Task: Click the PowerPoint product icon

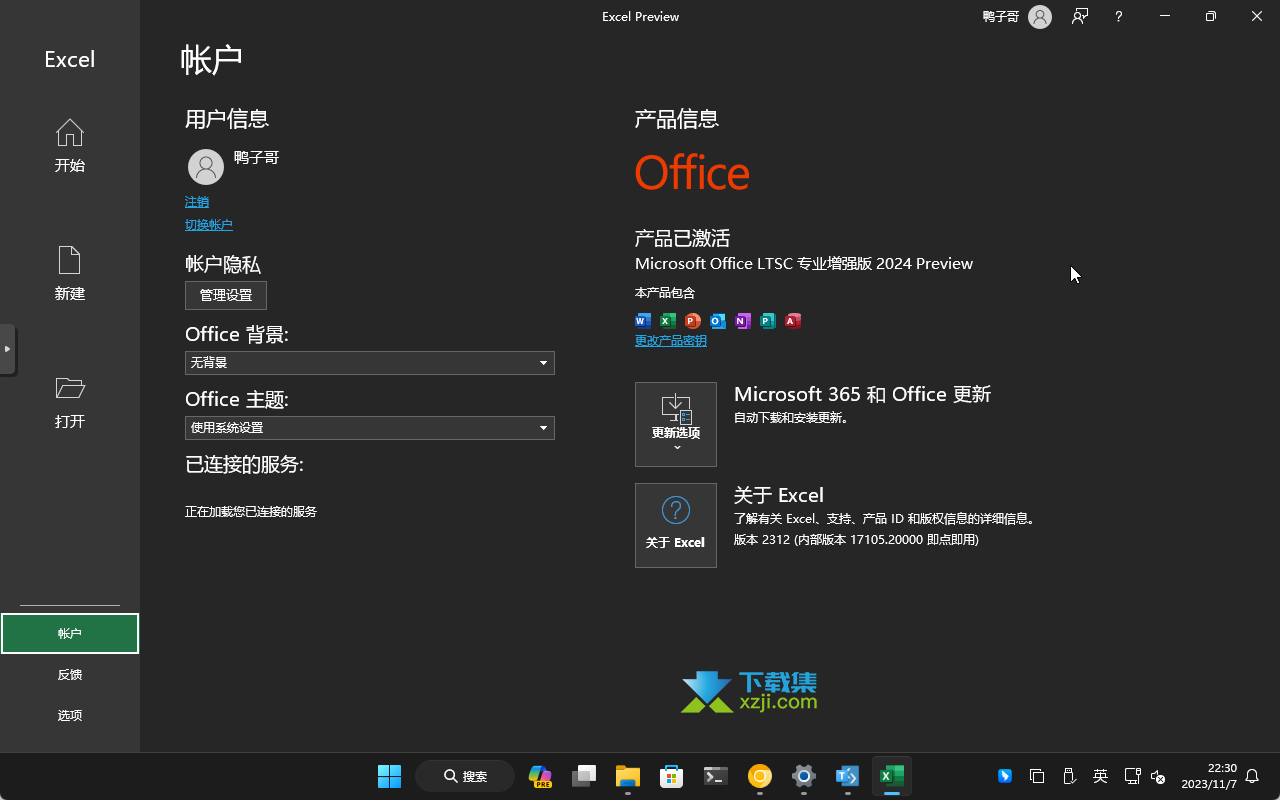Action: tap(693, 321)
